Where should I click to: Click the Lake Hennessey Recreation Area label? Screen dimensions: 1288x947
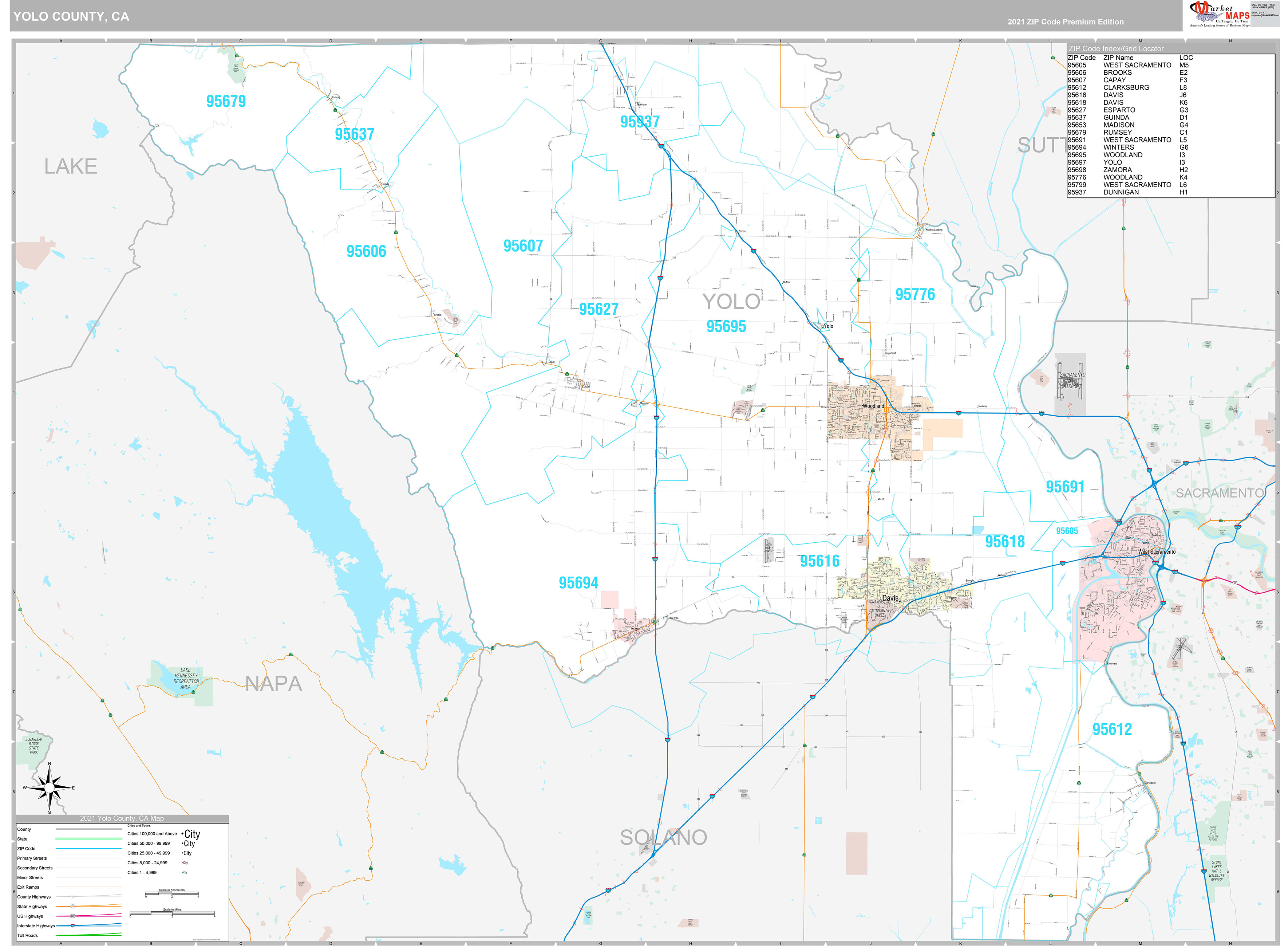[x=186, y=678]
